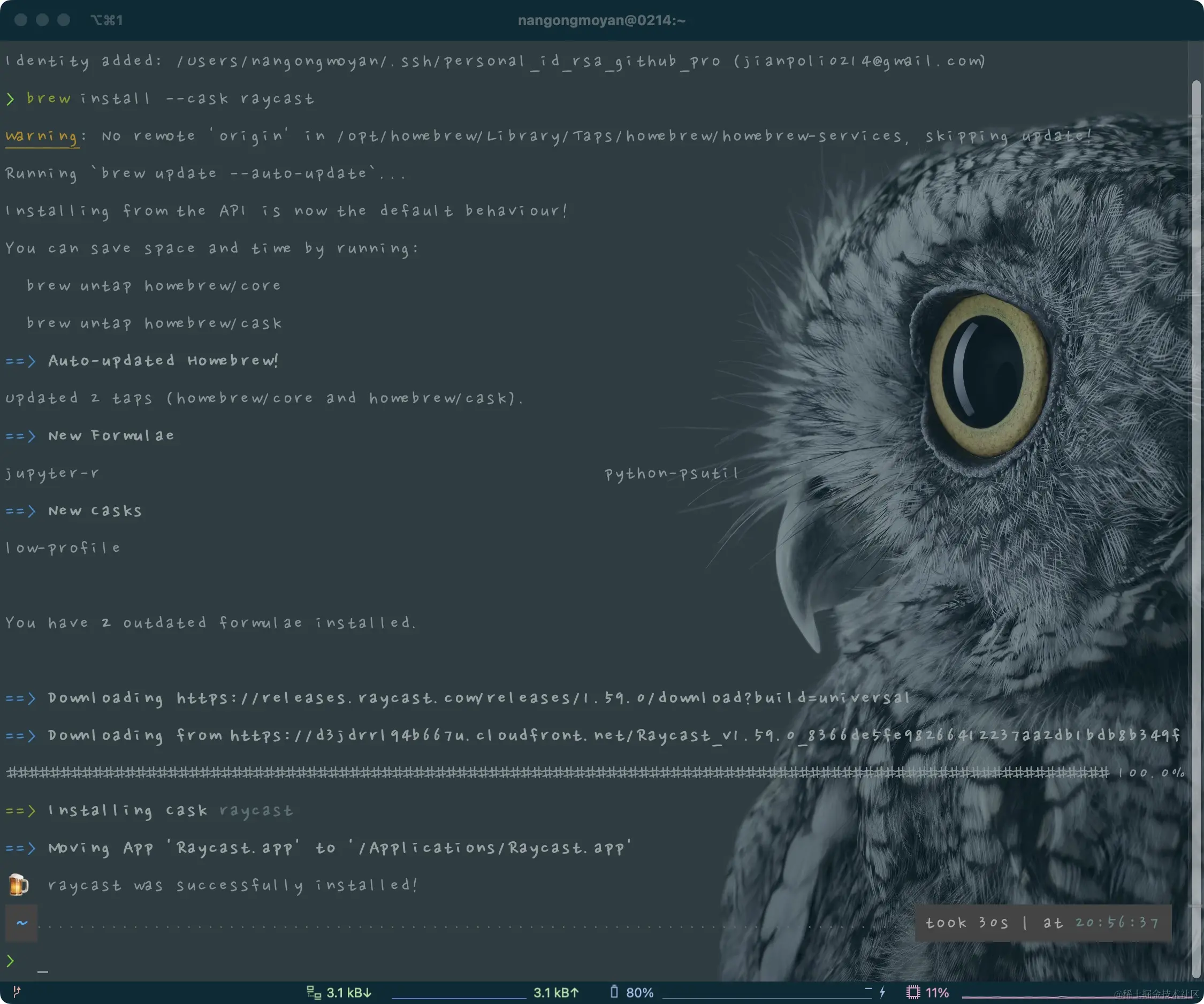Viewport: 1204px width, 1004px height.
Task: Click the green arrow before Installing Cask
Action: tap(21, 810)
